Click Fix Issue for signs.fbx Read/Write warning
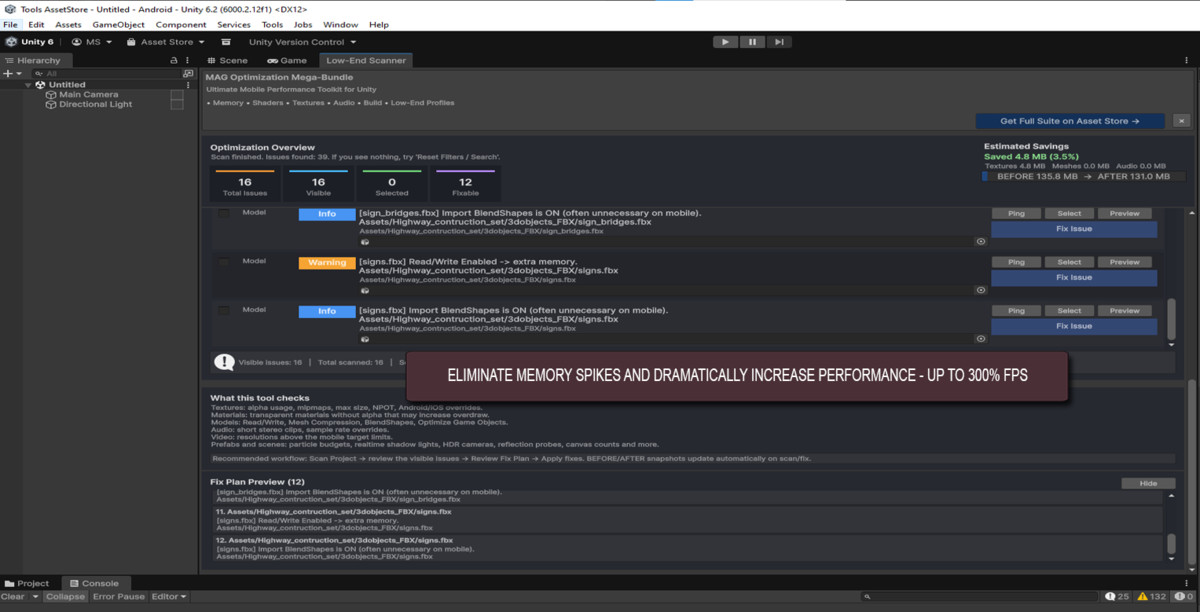The height and width of the screenshot is (612, 1200). (x=1074, y=278)
